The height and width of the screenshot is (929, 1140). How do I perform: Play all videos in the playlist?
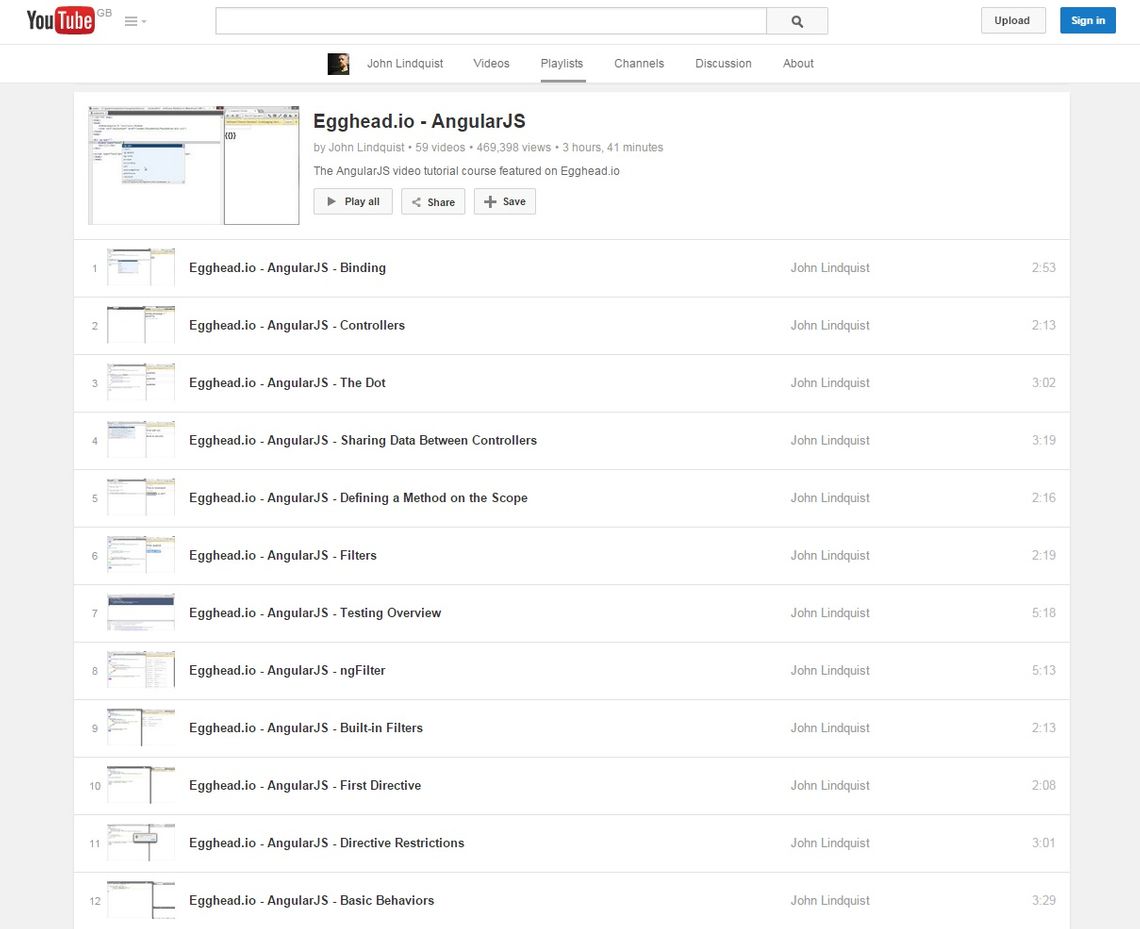(x=352, y=202)
